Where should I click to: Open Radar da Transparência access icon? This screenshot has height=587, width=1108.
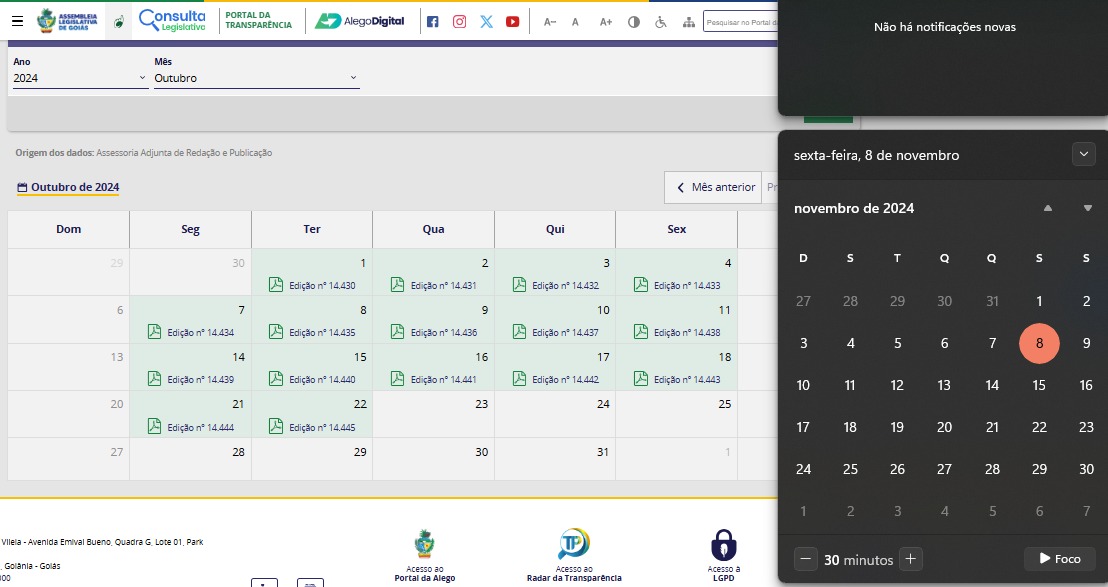(x=574, y=545)
